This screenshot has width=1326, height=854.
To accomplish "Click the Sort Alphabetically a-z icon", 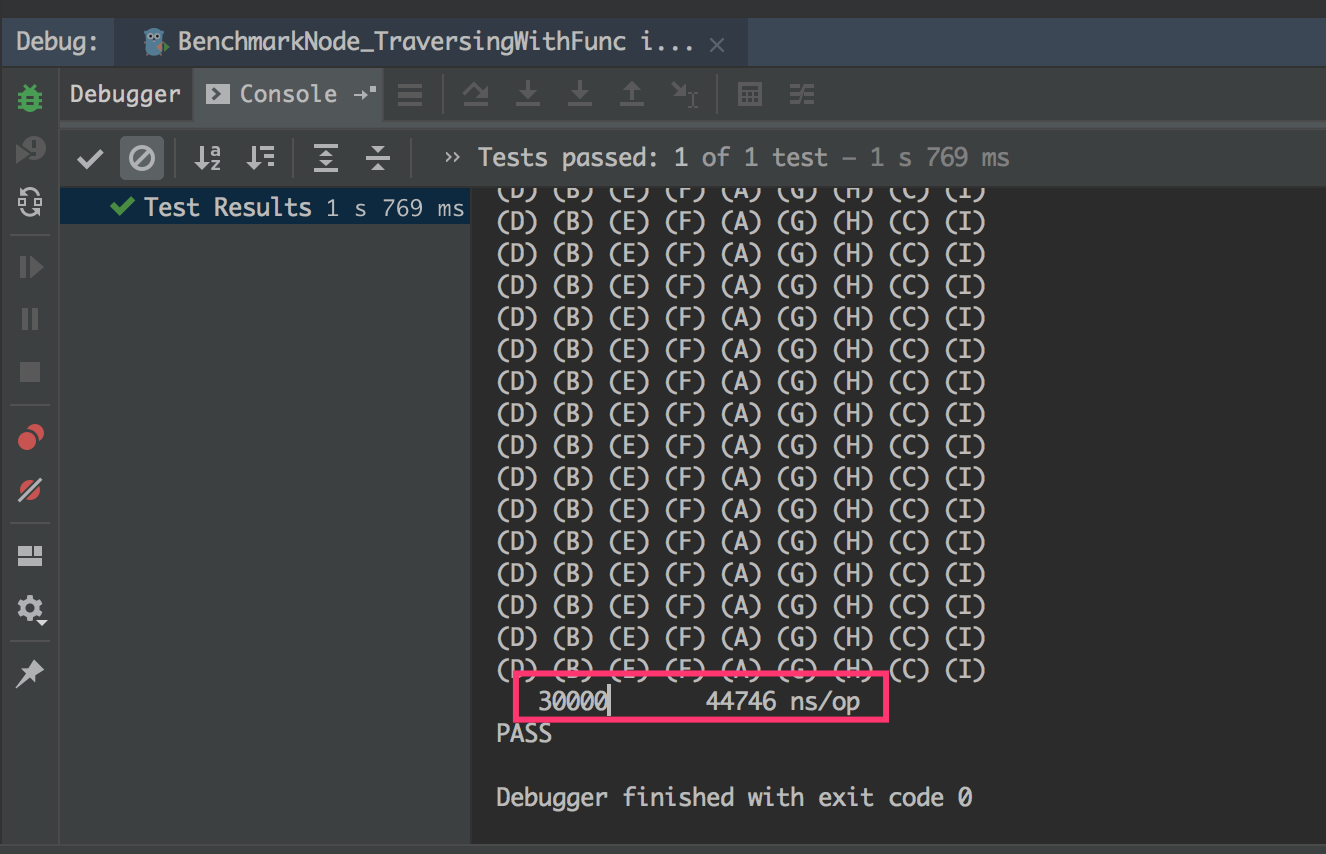I will pyautogui.click(x=207, y=157).
